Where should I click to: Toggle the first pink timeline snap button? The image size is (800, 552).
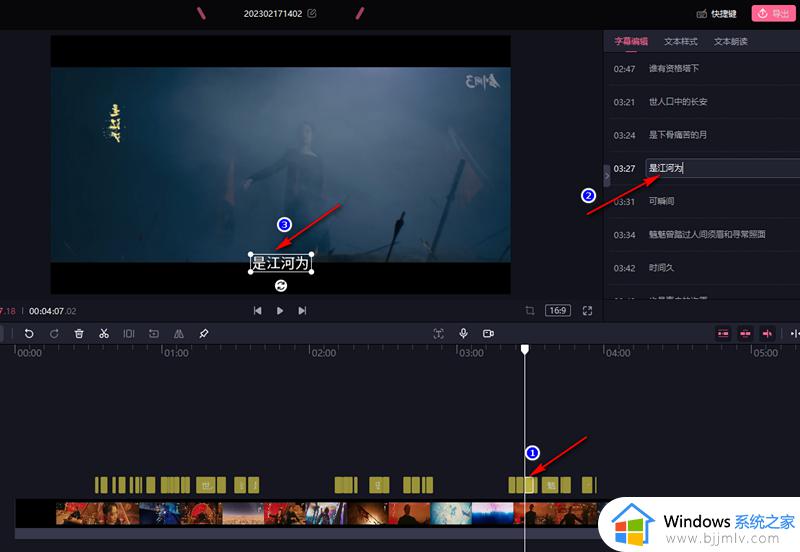click(723, 334)
